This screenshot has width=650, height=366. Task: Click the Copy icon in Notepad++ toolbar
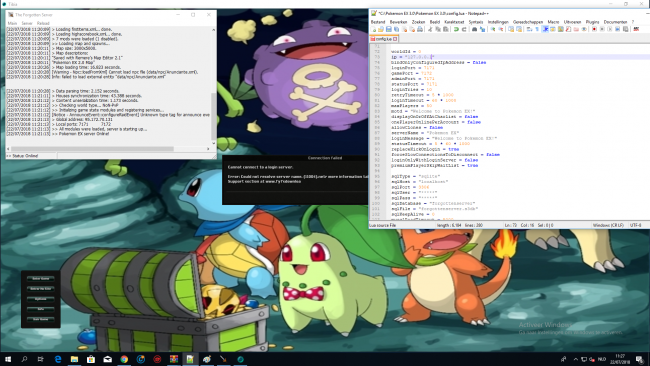click(x=438, y=29)
